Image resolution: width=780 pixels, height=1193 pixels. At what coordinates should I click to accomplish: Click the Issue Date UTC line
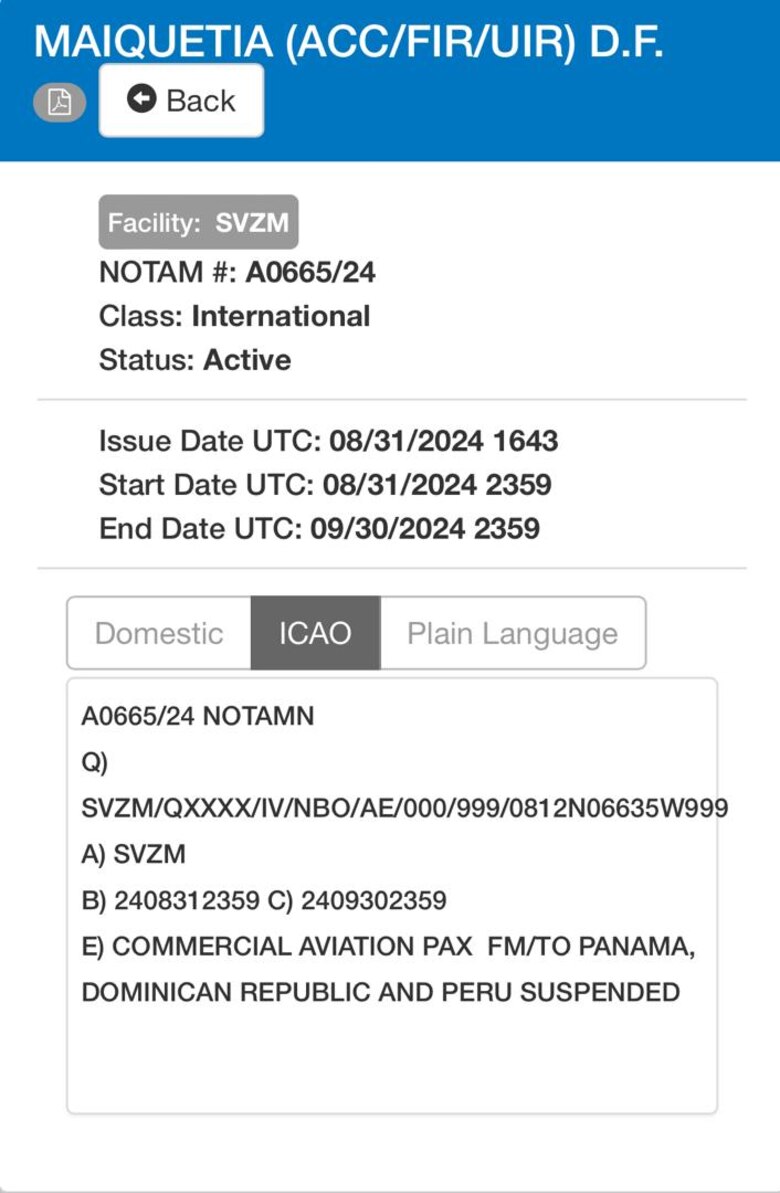pos(328,441)
